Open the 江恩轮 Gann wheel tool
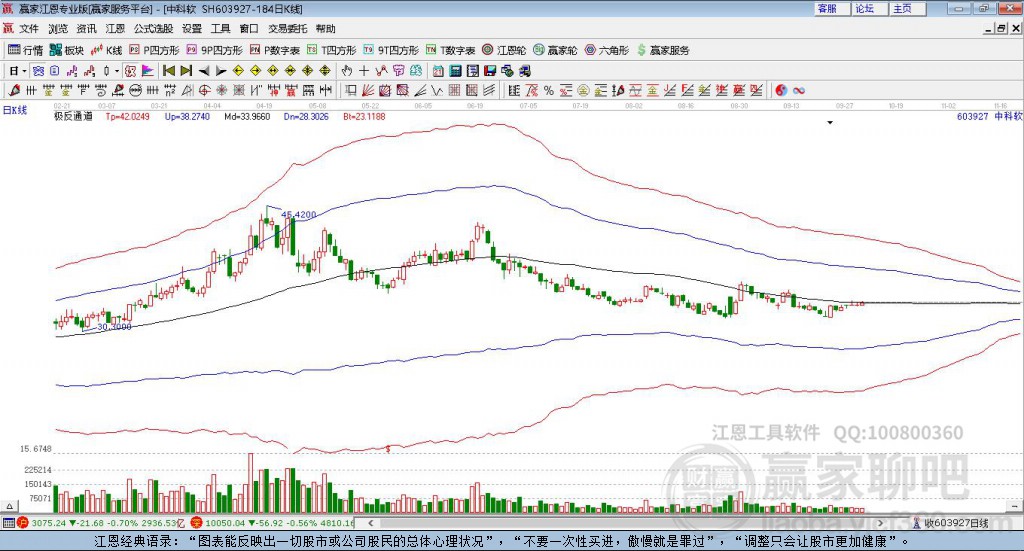1024x551 pixels. [x=504, y=50]
